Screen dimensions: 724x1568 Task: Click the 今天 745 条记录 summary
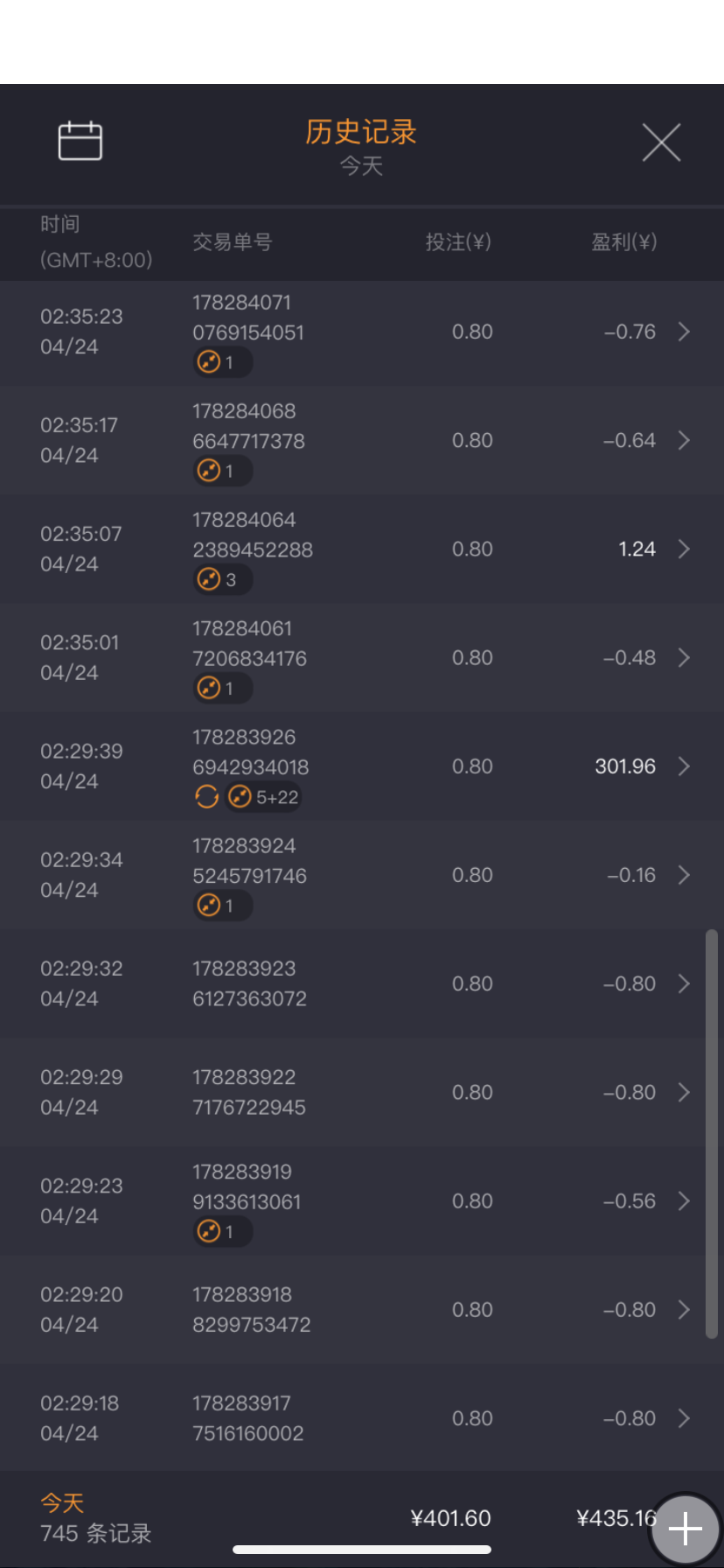(x=96, y=1519)
